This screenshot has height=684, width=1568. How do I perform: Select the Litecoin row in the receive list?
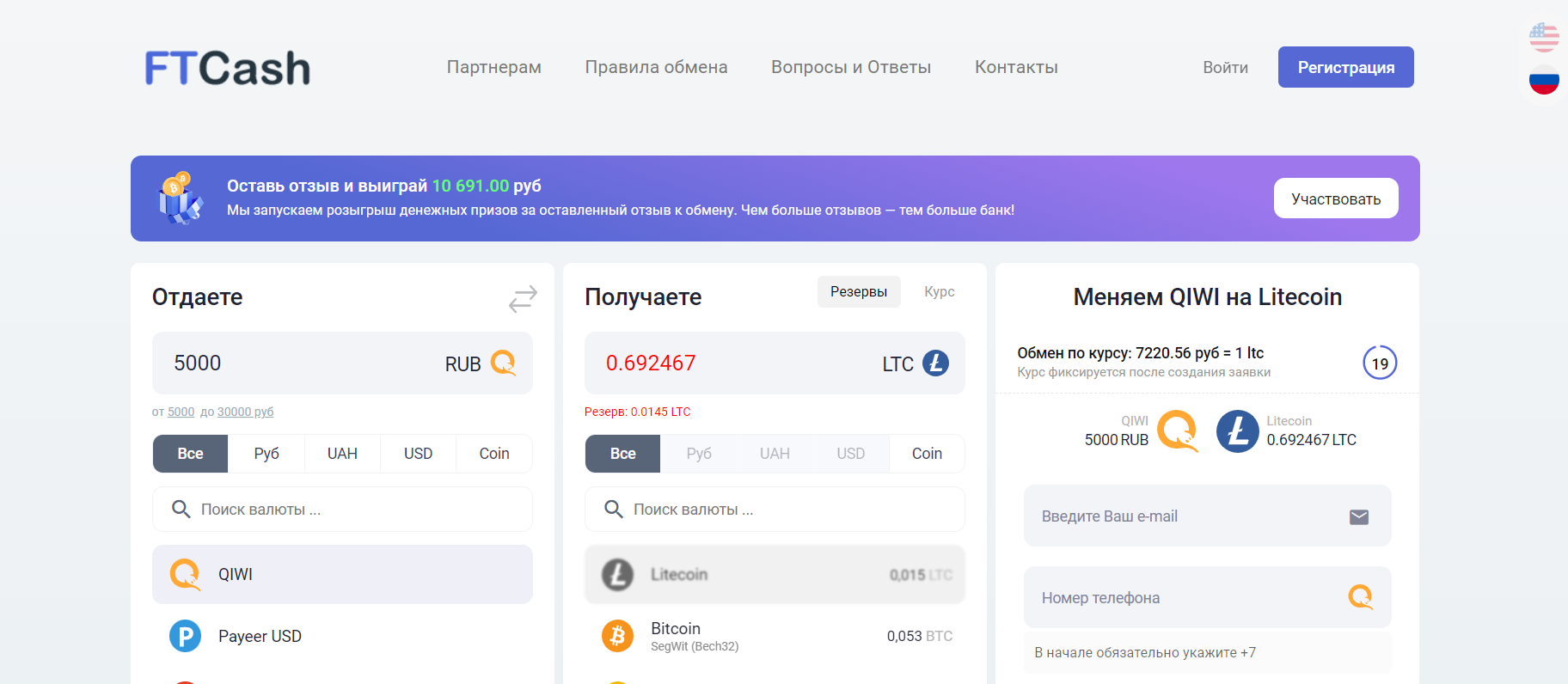[775, 574]
